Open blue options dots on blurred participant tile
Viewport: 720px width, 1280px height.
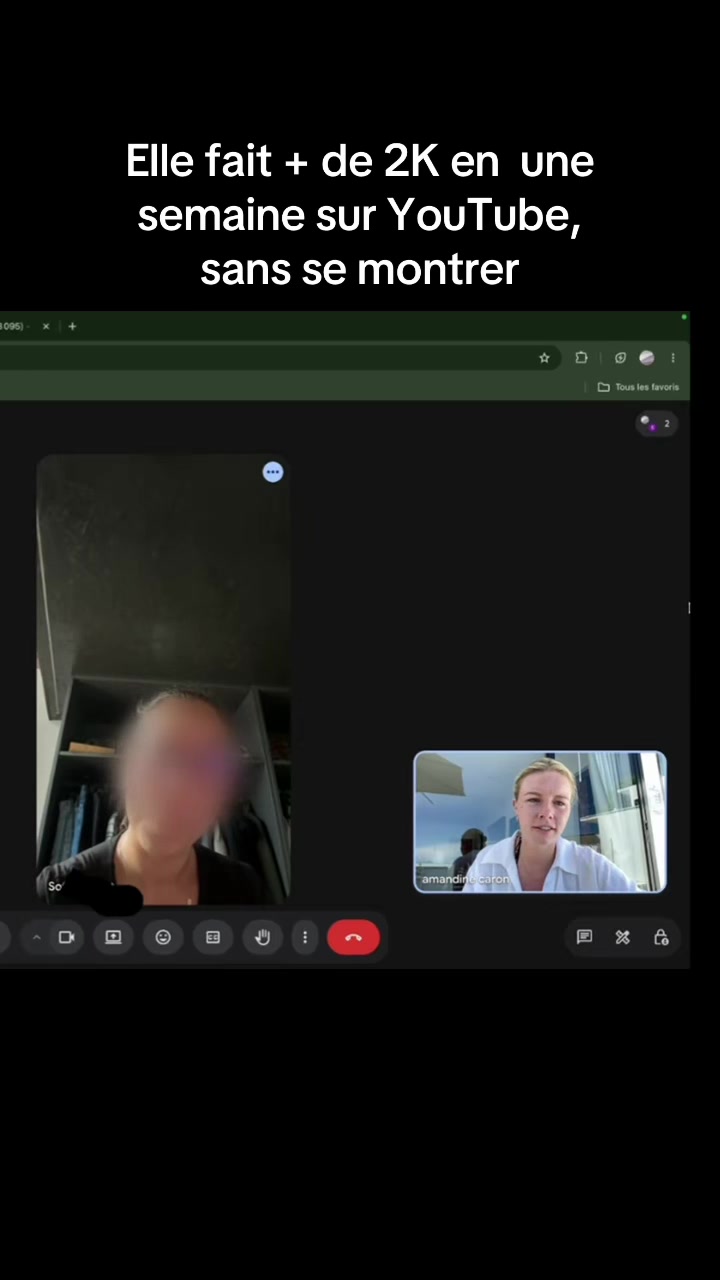point(273,472)
